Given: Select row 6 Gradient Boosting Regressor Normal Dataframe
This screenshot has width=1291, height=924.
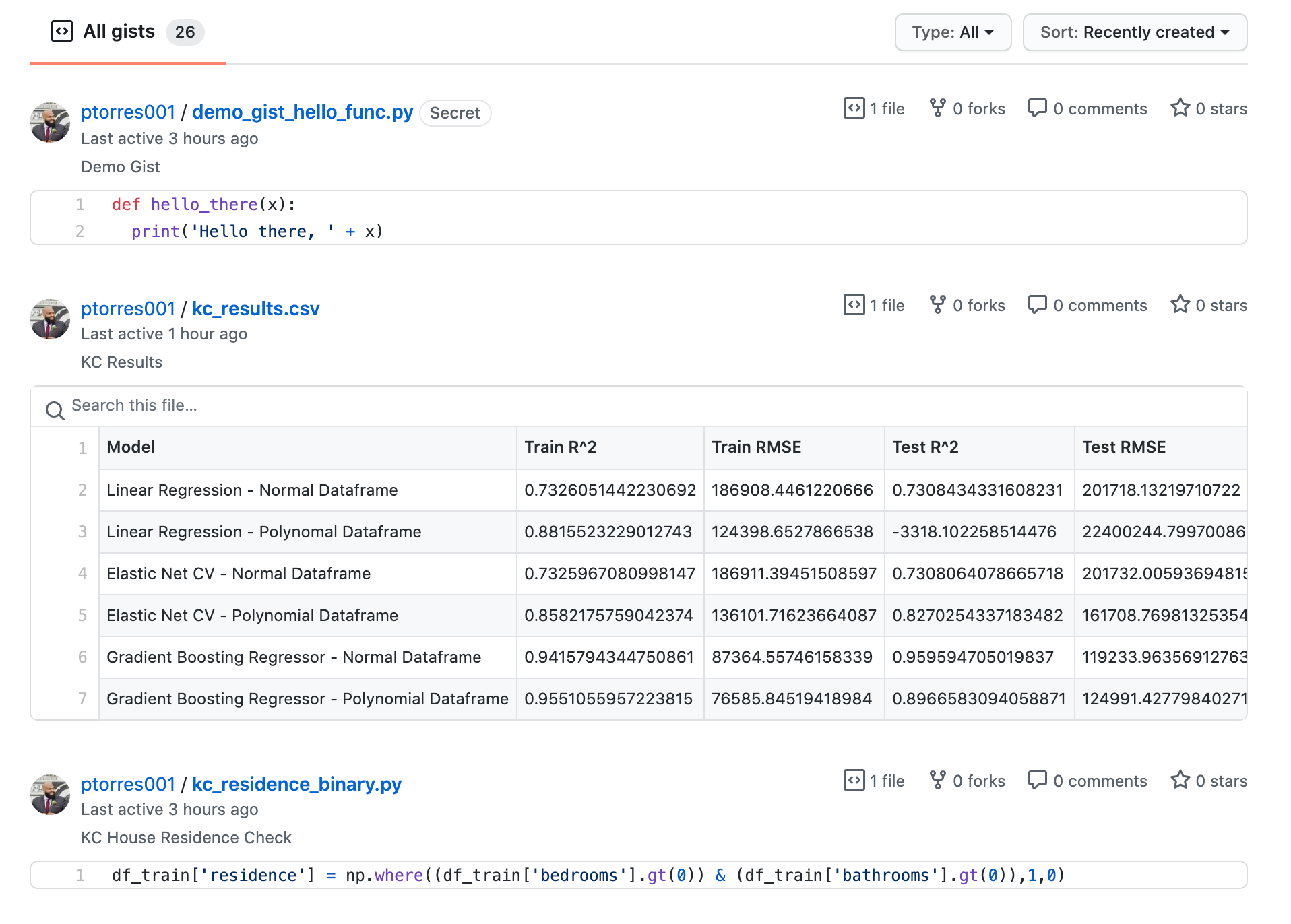Looking at the screenshot, I should 294,657.
